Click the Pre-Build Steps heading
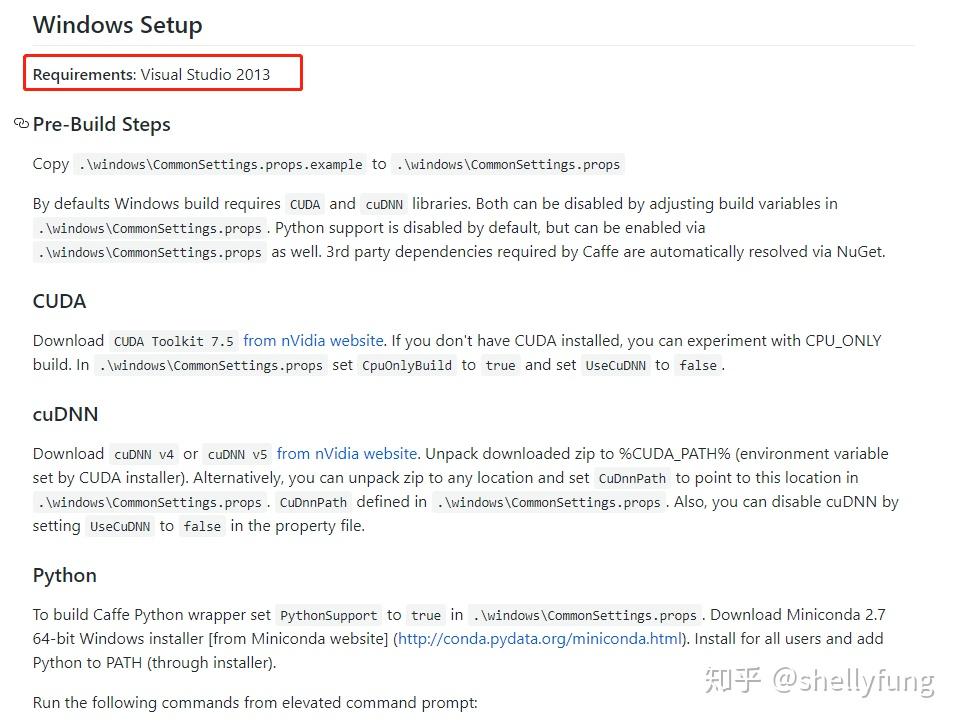 click(102, 124)
